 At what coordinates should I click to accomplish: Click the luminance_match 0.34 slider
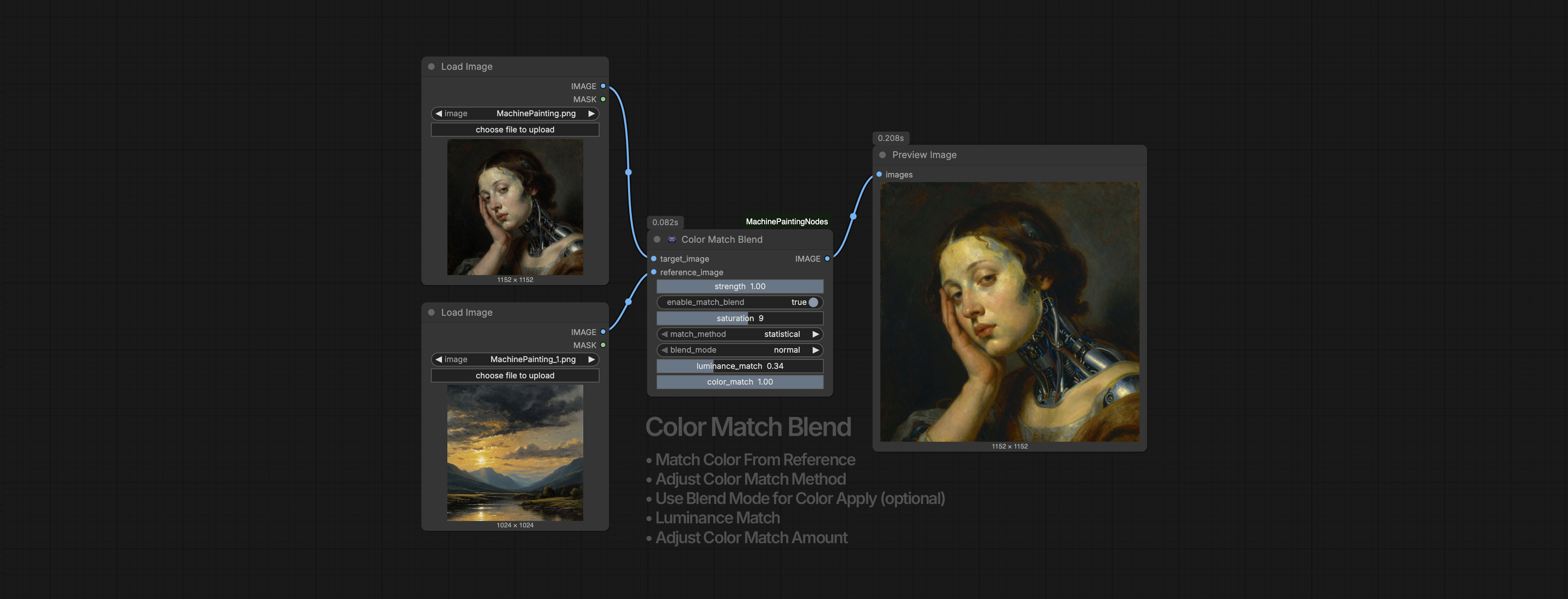(739, 366)
